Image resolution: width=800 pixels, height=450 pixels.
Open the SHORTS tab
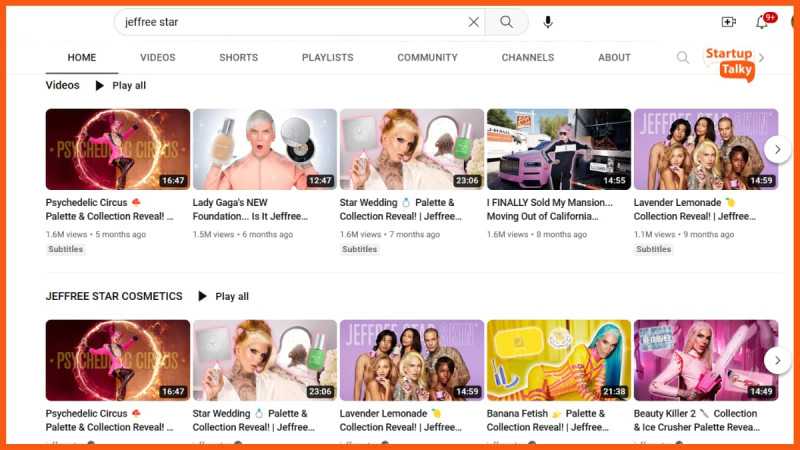238,57
